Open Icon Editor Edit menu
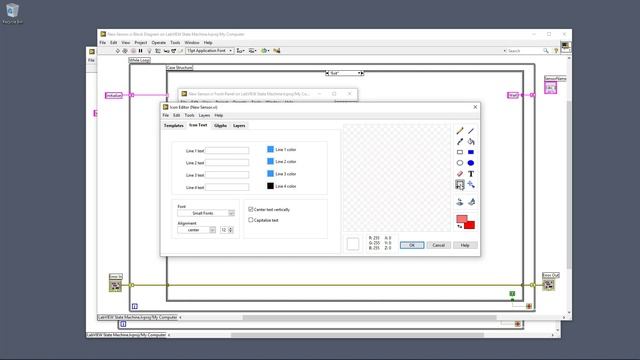This screenshot has height=360, width=640. [x=176, y=115]
